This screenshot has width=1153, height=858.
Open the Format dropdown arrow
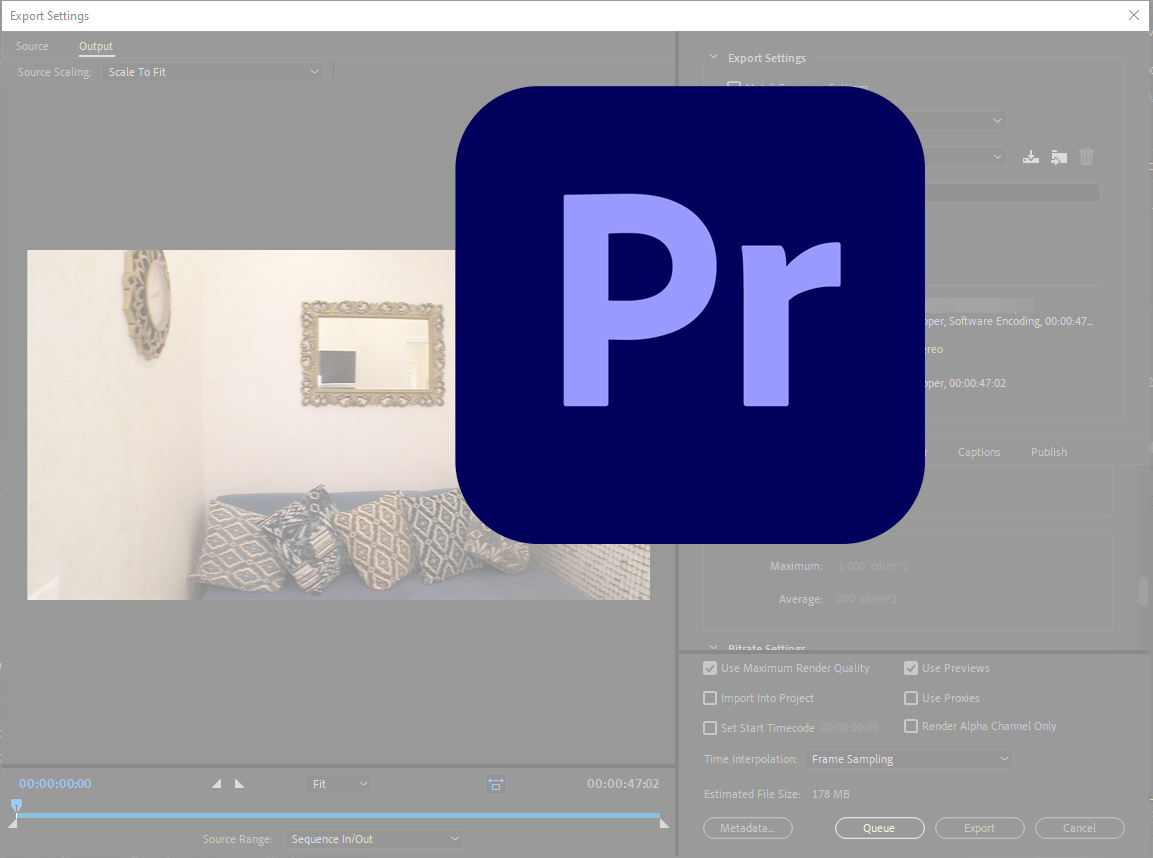click(x=997, y=121)
